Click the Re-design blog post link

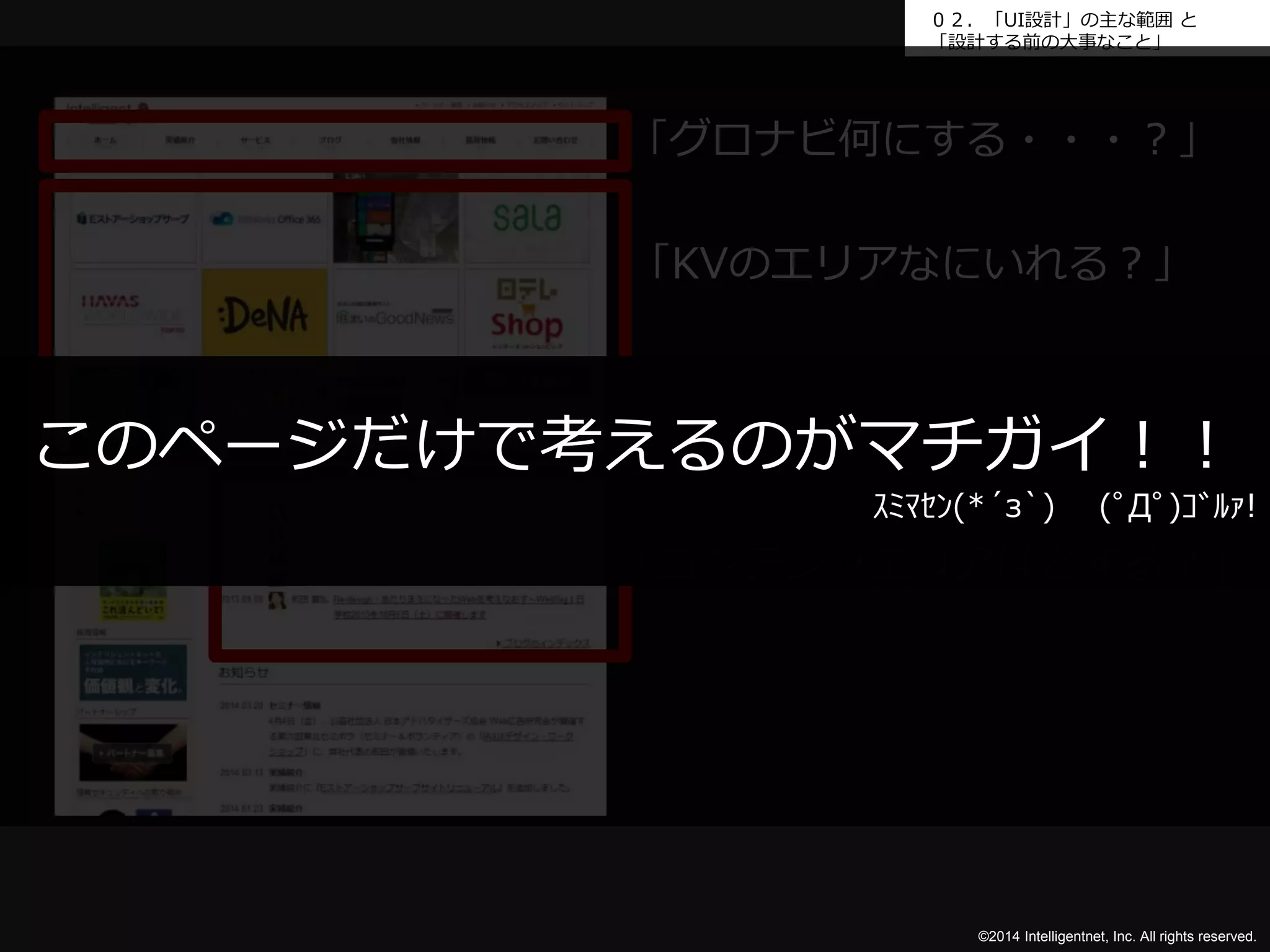458,607
